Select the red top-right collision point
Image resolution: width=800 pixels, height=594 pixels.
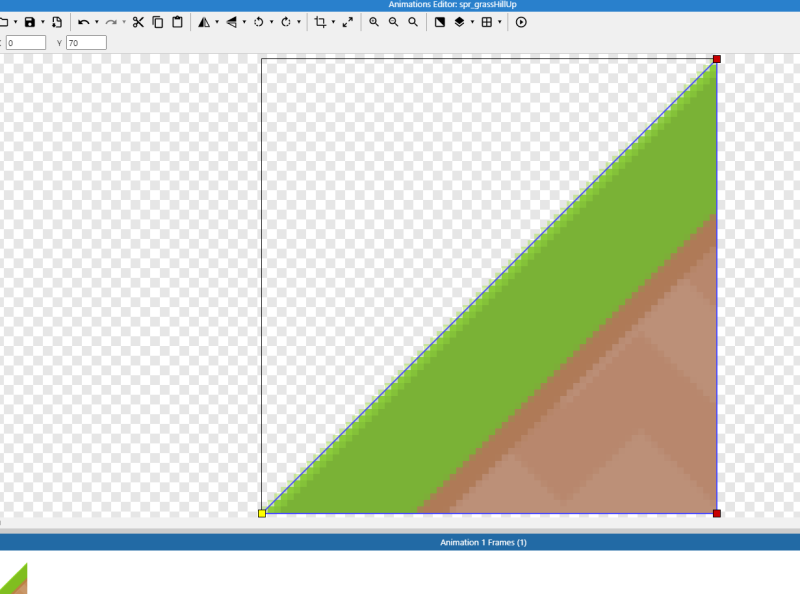click(x=717, y=59)
